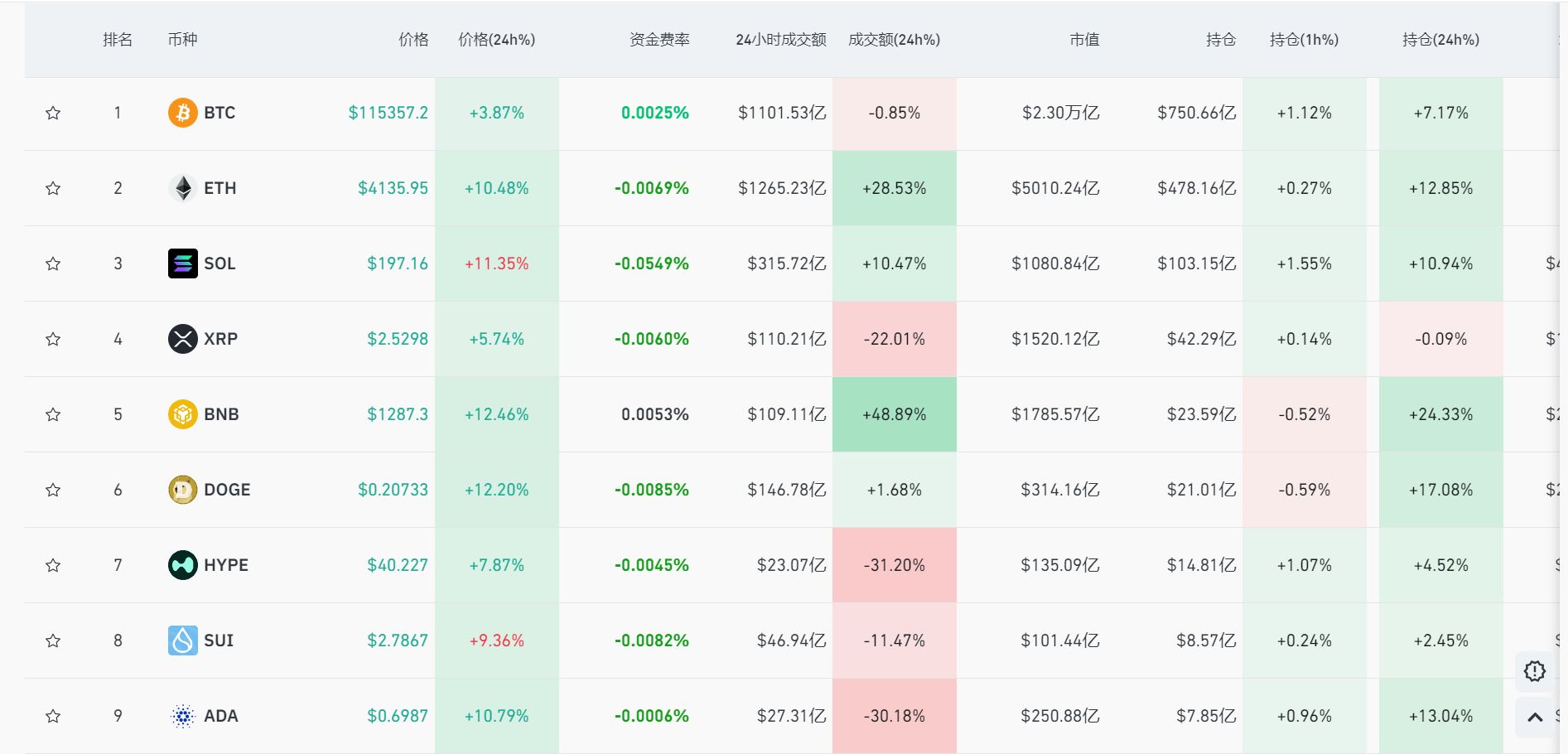Image resolution: width=1568 pixels, height=754 pixels.
Task: Select the 币种 column header
Action: [x=184, y=39]
